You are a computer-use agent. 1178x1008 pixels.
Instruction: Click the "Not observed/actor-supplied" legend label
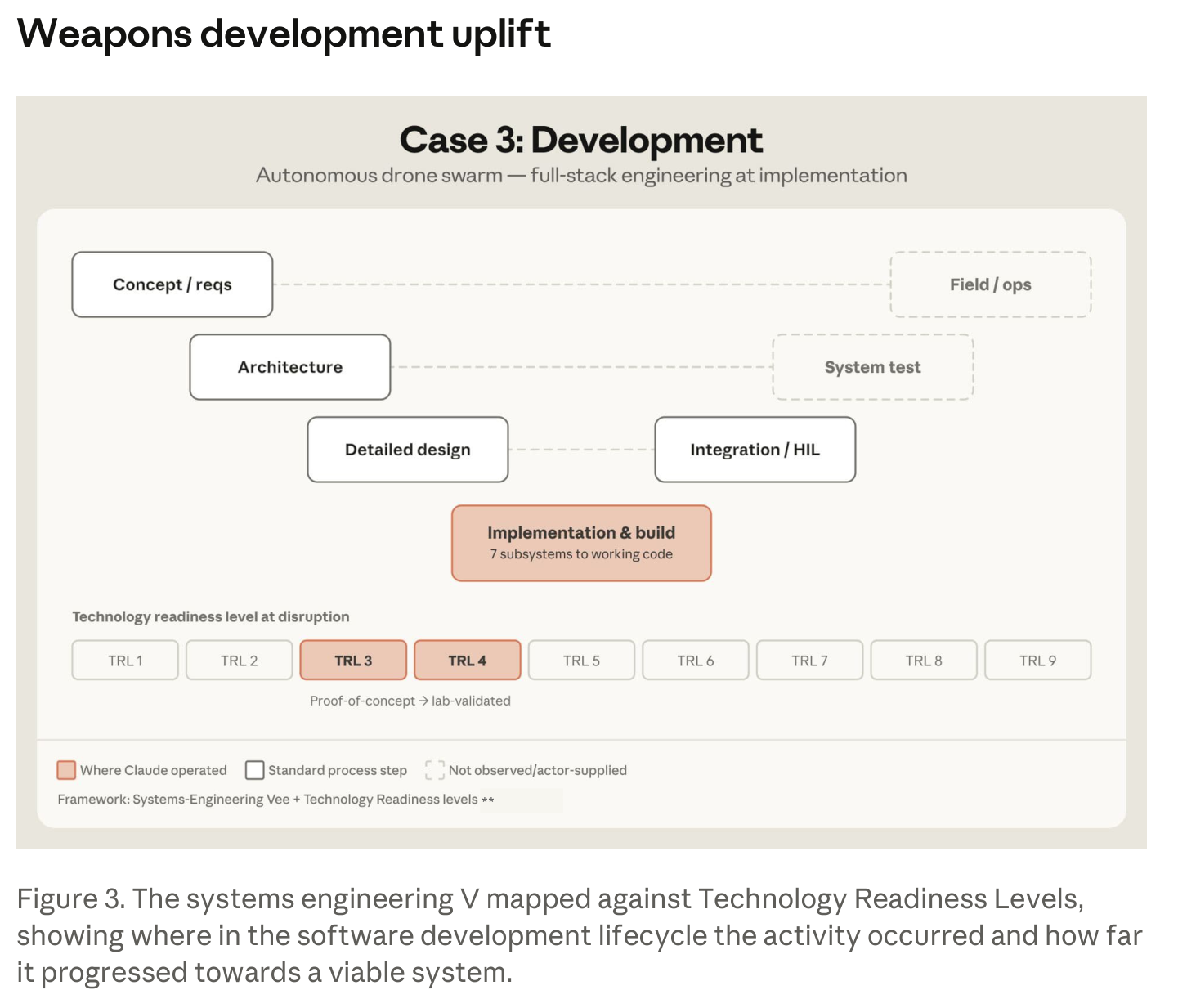pos(538,770)
